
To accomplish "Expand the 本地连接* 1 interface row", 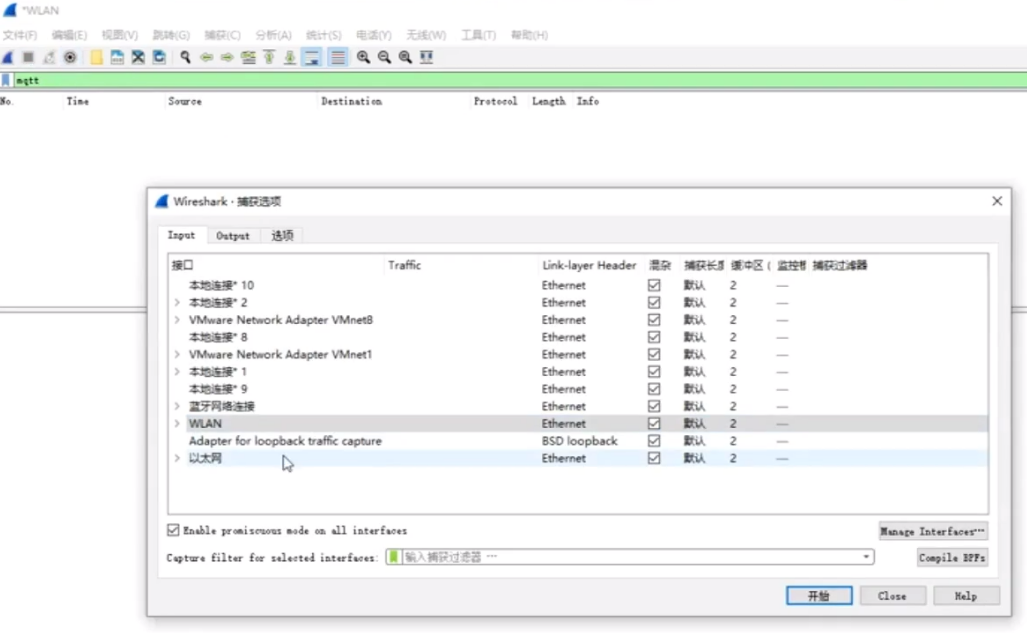I will coord(177,372).
